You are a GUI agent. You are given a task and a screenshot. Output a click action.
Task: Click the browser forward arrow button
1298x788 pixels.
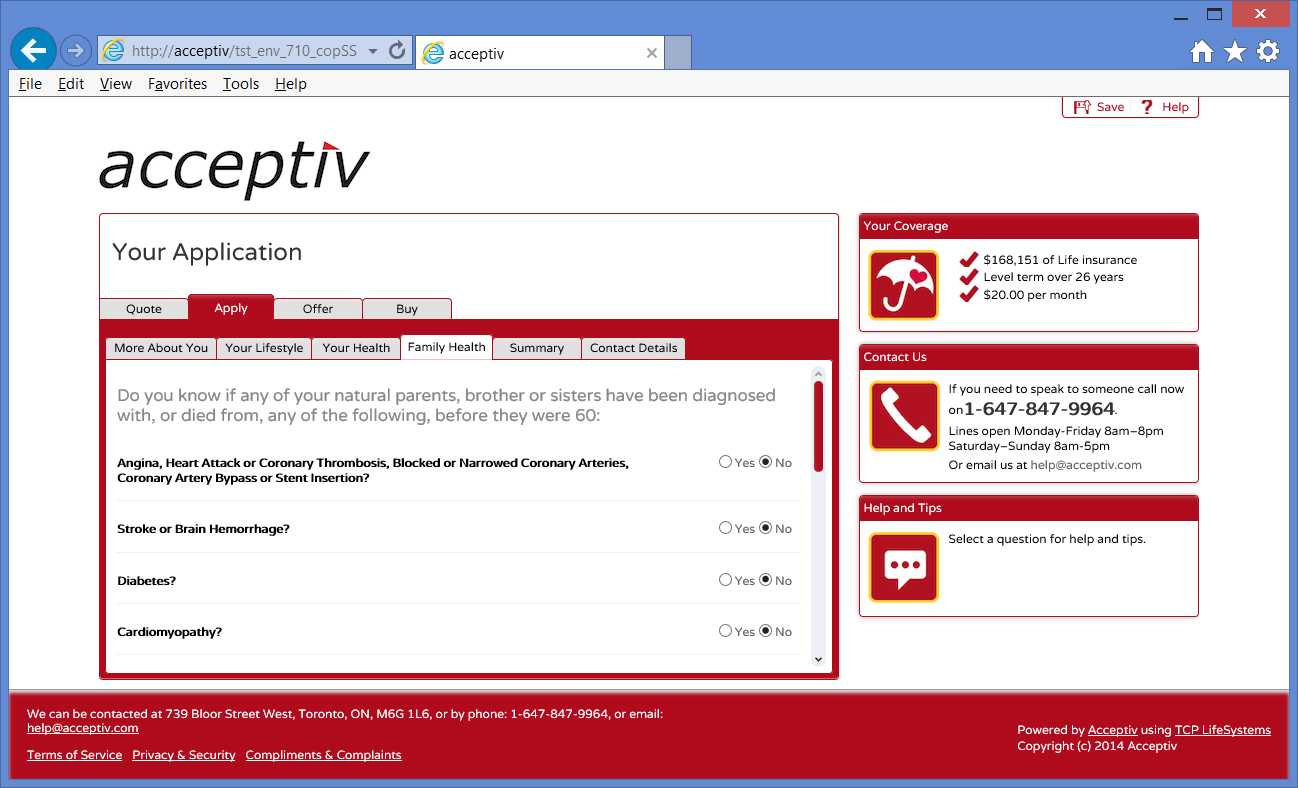[76, 50]
